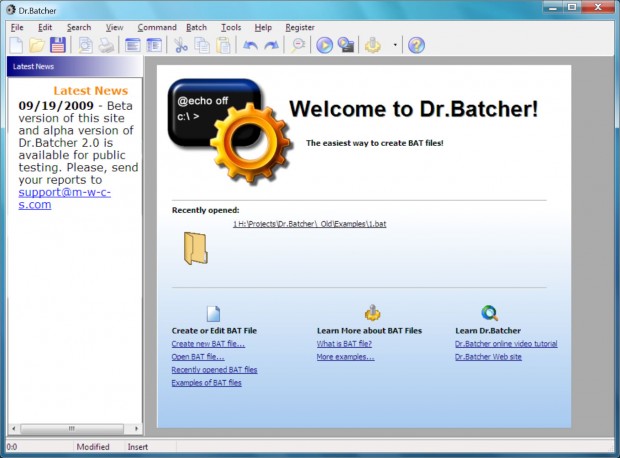Image resolution: width=620 pixels, height=458 pixels.
Task: Click the Cut scissors icon
Action: pos(181,45)
